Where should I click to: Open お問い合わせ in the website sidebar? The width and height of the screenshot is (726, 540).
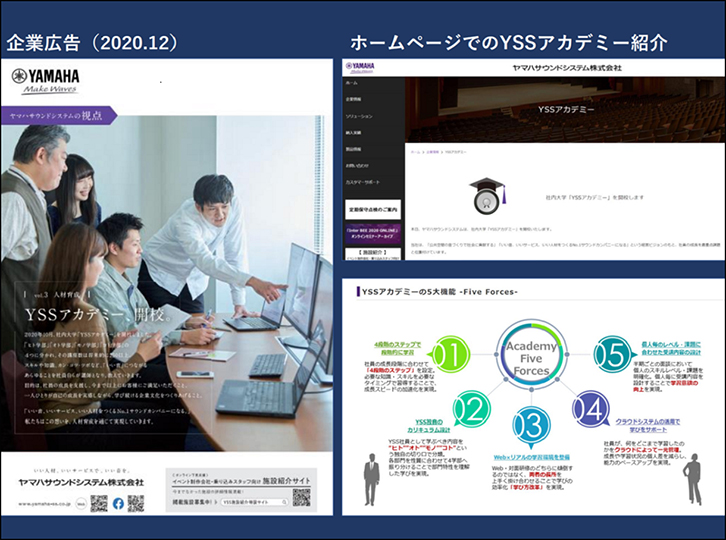click(x=357, y=165)
